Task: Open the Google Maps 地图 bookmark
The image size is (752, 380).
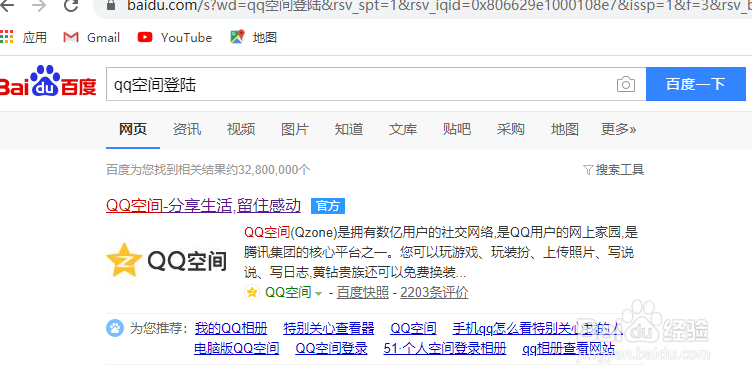Action: (x=254, y=37)
